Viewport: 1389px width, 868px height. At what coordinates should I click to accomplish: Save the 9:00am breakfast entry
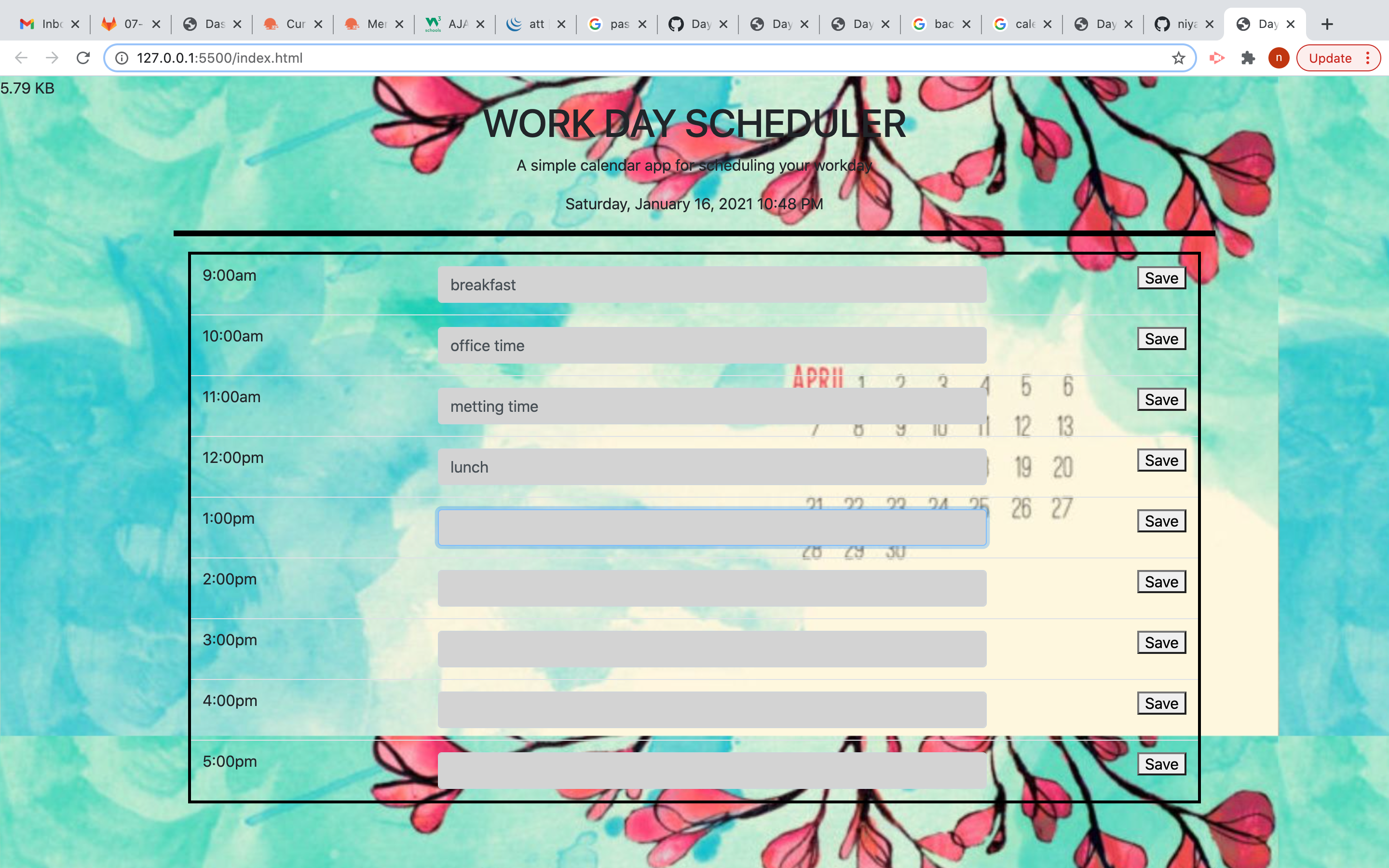(1162, 278)
